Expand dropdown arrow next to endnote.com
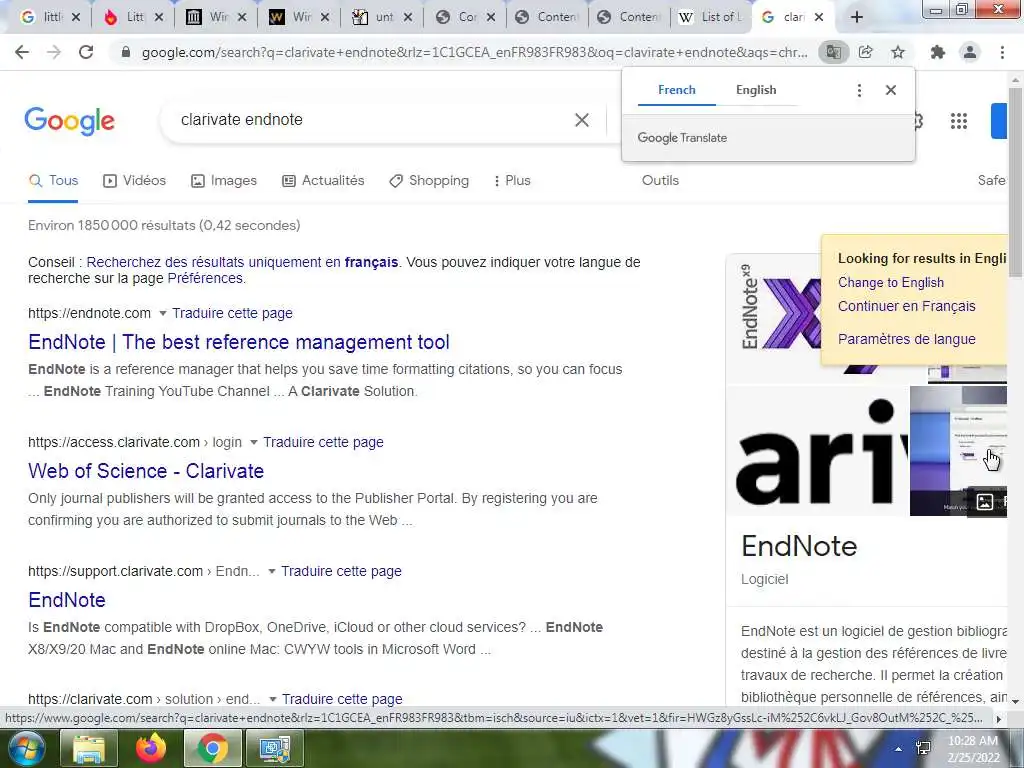Screen dimensions: 1024x768 point(163,313)
